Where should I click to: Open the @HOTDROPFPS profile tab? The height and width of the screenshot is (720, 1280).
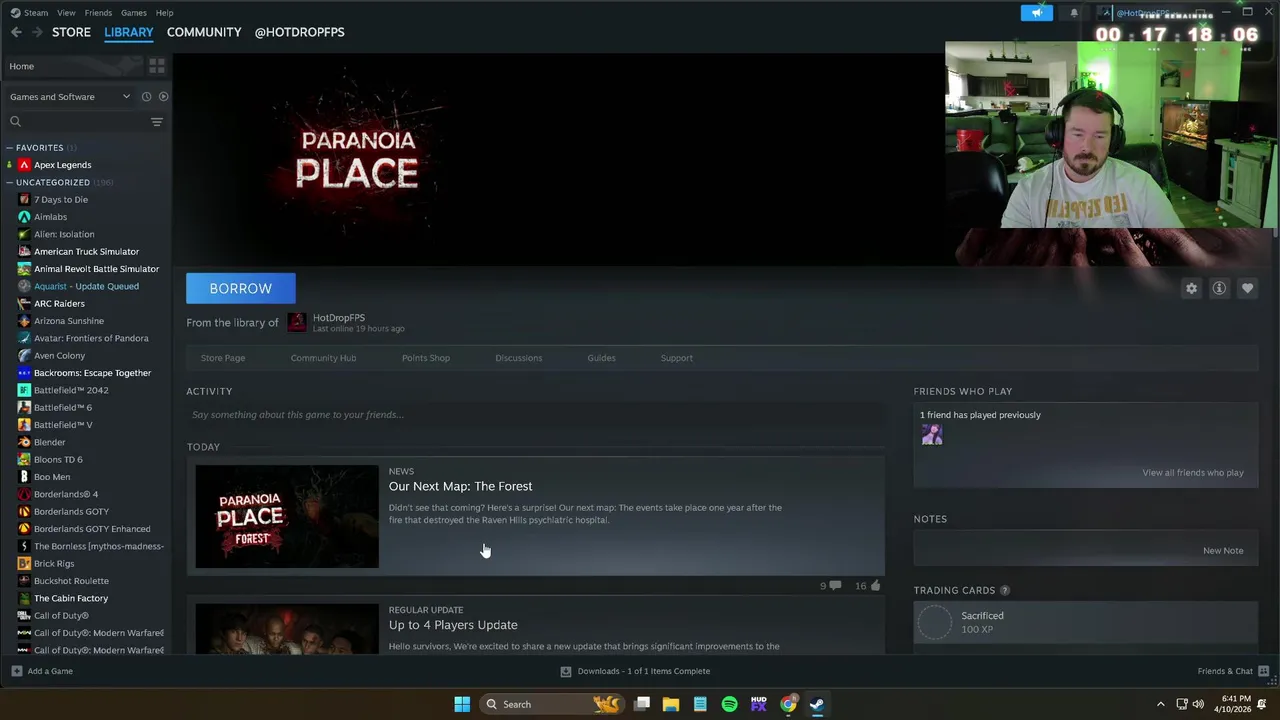click(x=299, y=32)
